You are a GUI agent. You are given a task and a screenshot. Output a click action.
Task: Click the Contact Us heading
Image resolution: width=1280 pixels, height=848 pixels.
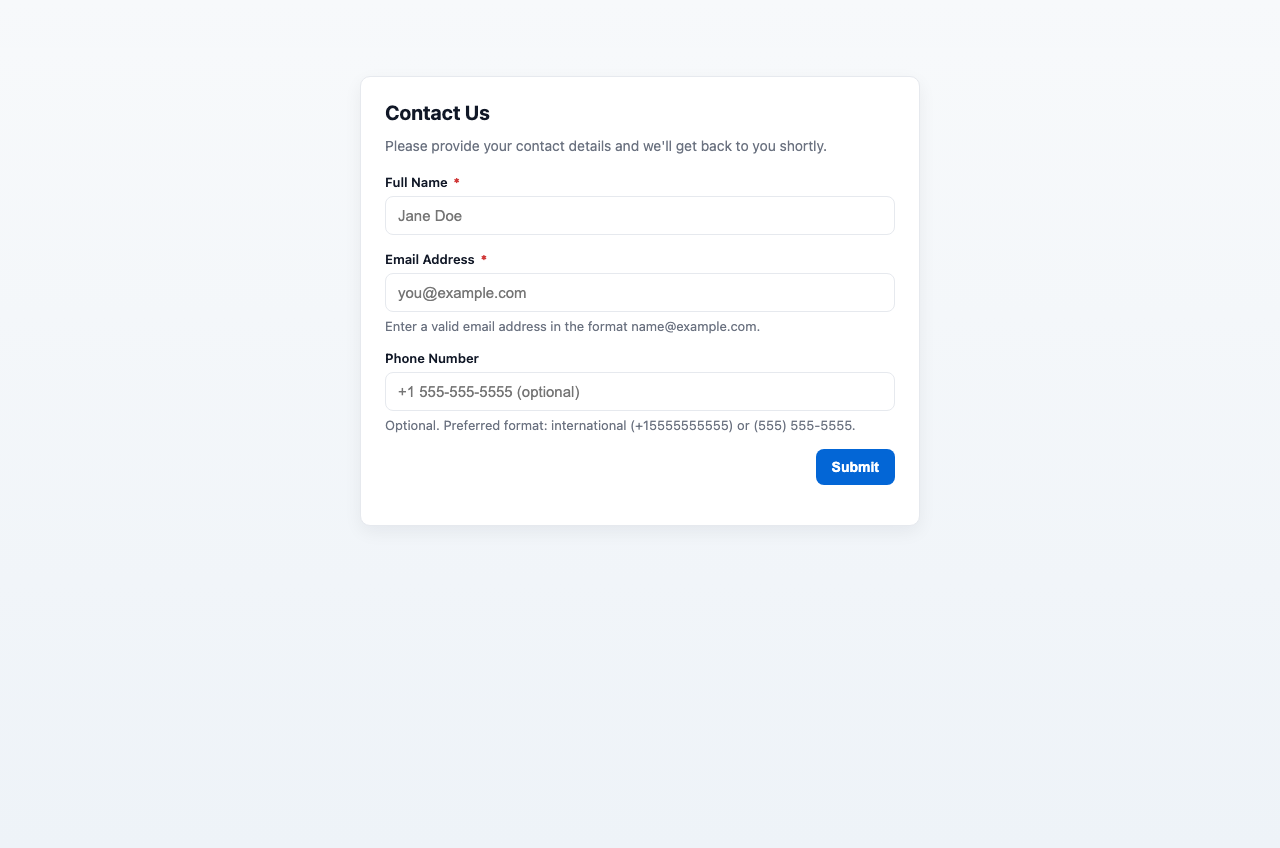tap(437, 113)
